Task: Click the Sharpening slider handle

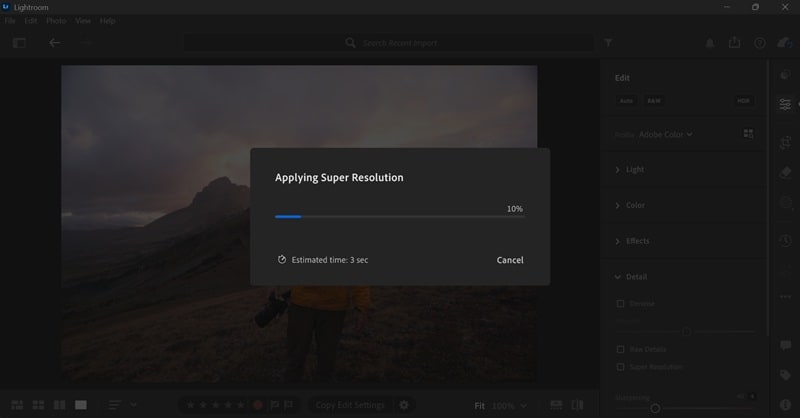Action: pos(655,408)
